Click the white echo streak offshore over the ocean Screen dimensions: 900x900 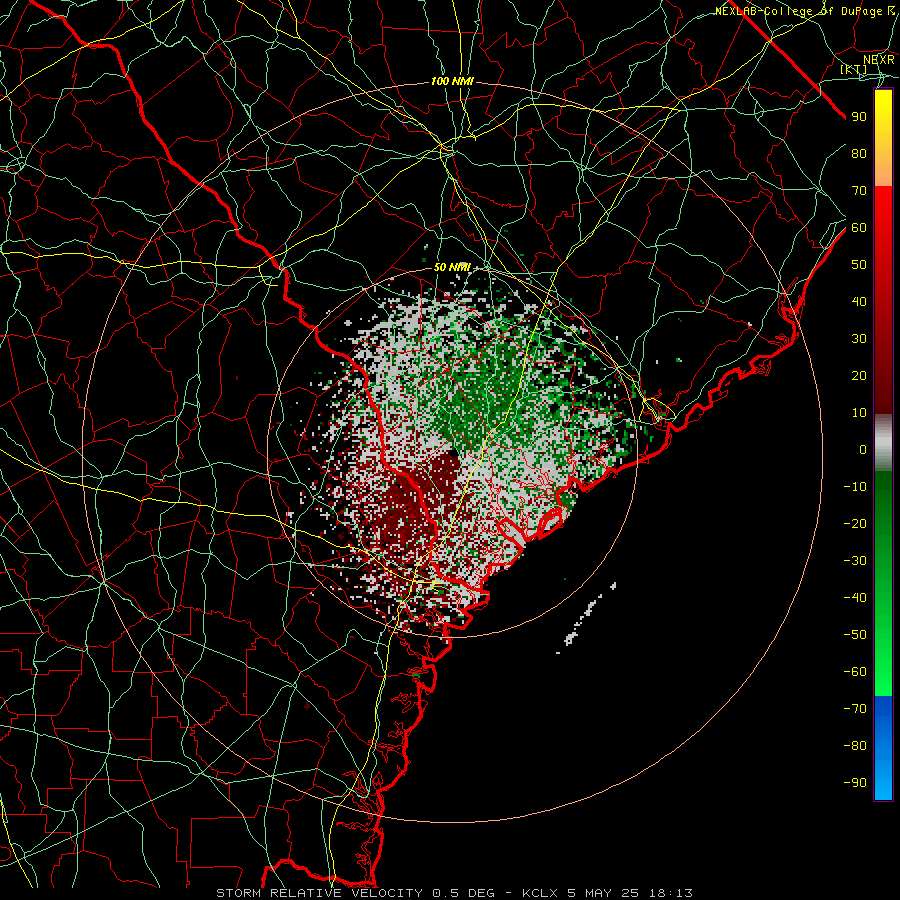point(587,617)
